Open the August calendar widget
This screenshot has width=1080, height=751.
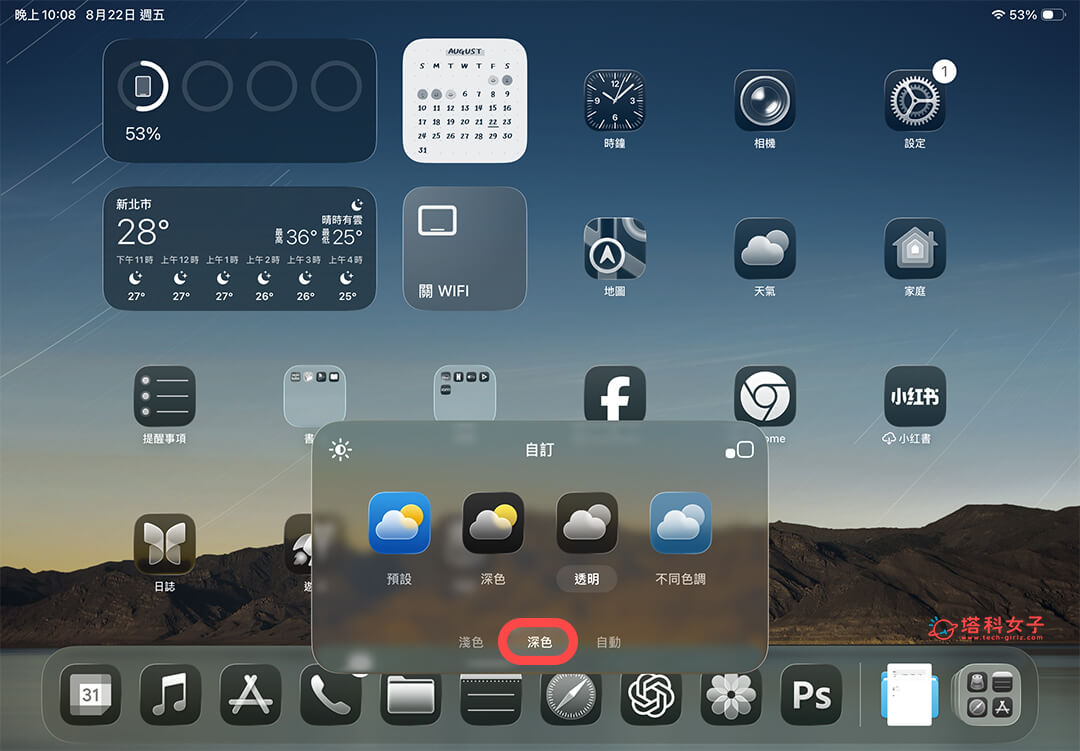click(464, 98)
